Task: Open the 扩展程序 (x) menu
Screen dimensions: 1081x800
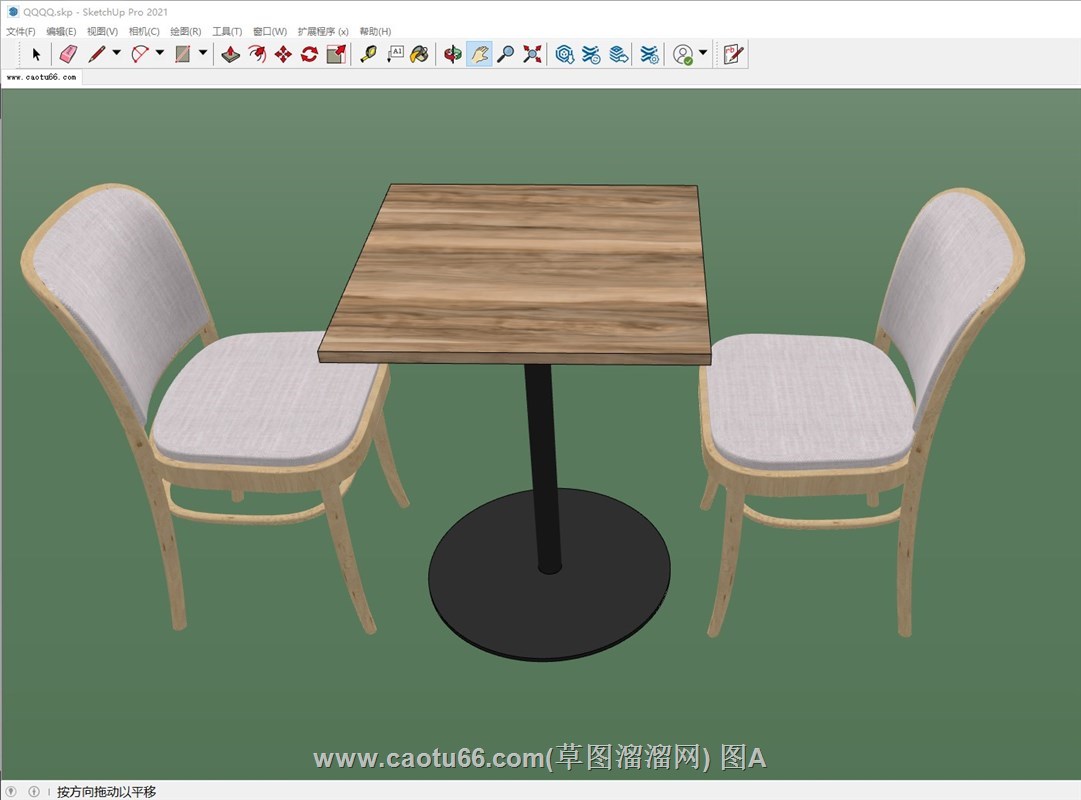Action: [x=323, y=32]
